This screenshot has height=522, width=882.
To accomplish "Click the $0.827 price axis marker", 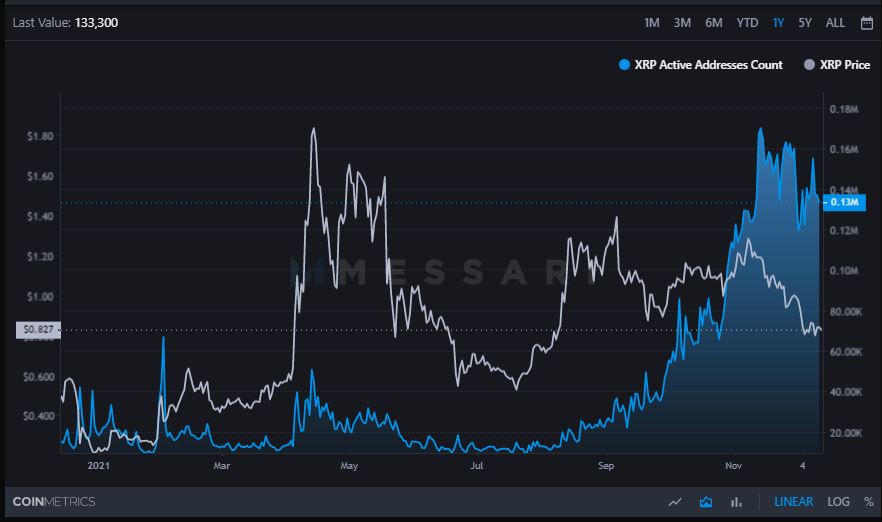I will 38,329.
